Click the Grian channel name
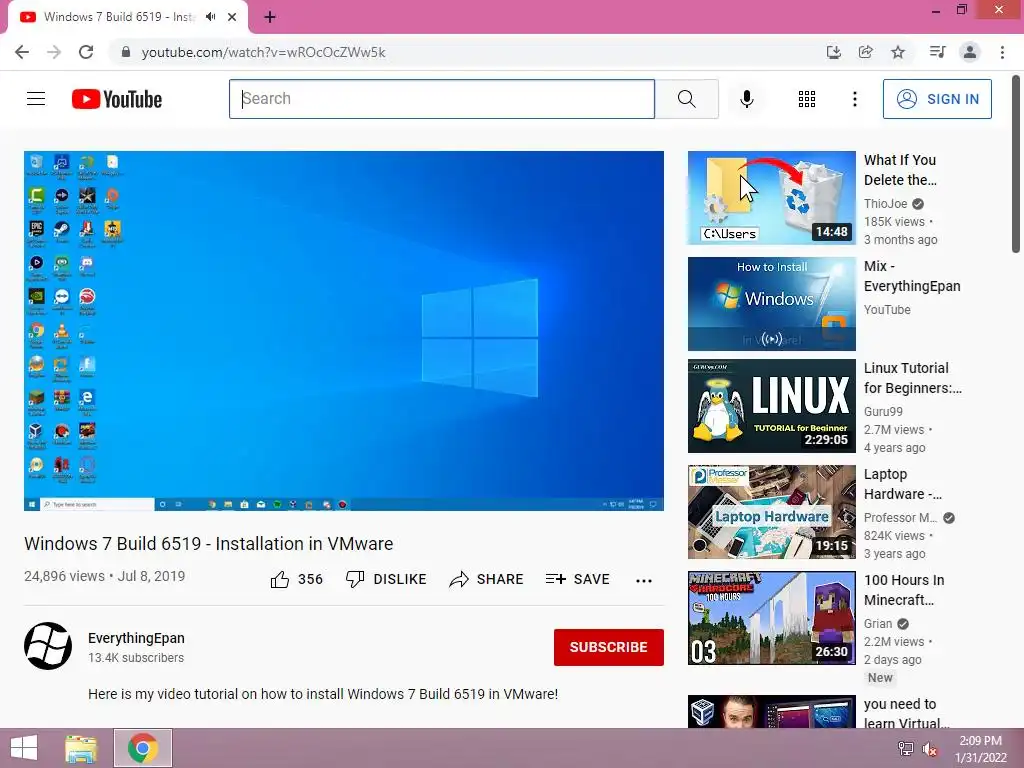 pyautogui.click(x=878, y=624)
